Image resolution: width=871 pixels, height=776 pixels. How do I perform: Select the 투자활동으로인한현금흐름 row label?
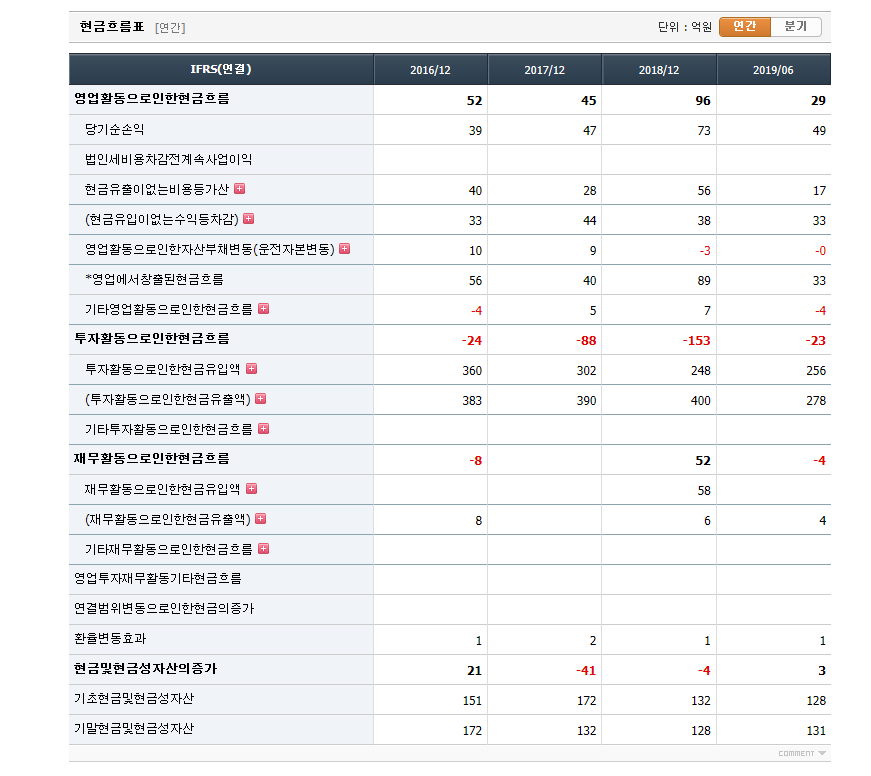152,339
